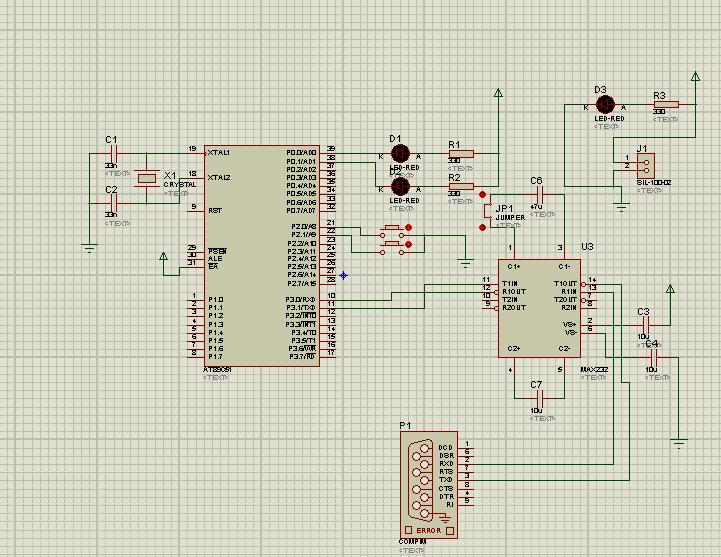Click the COMPIM part name label
This screenshot has width=721, height=557.
pyautogui.click(x=412, y=542)
